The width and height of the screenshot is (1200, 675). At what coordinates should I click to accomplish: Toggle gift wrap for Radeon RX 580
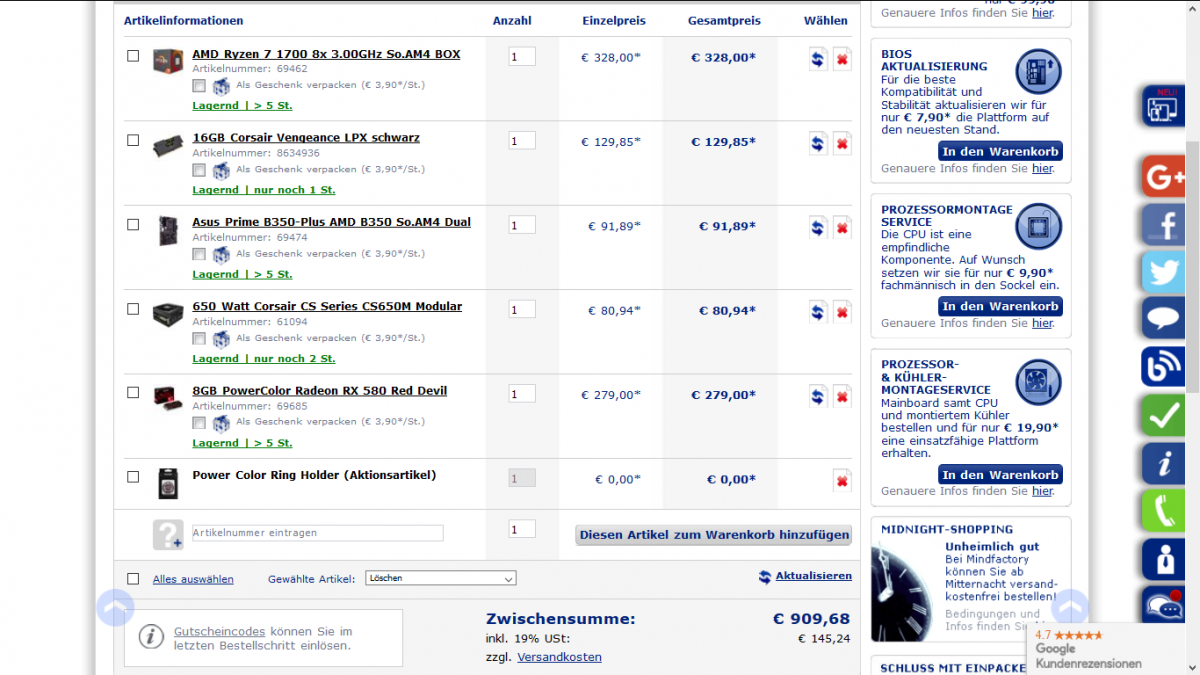click(199, 423)
